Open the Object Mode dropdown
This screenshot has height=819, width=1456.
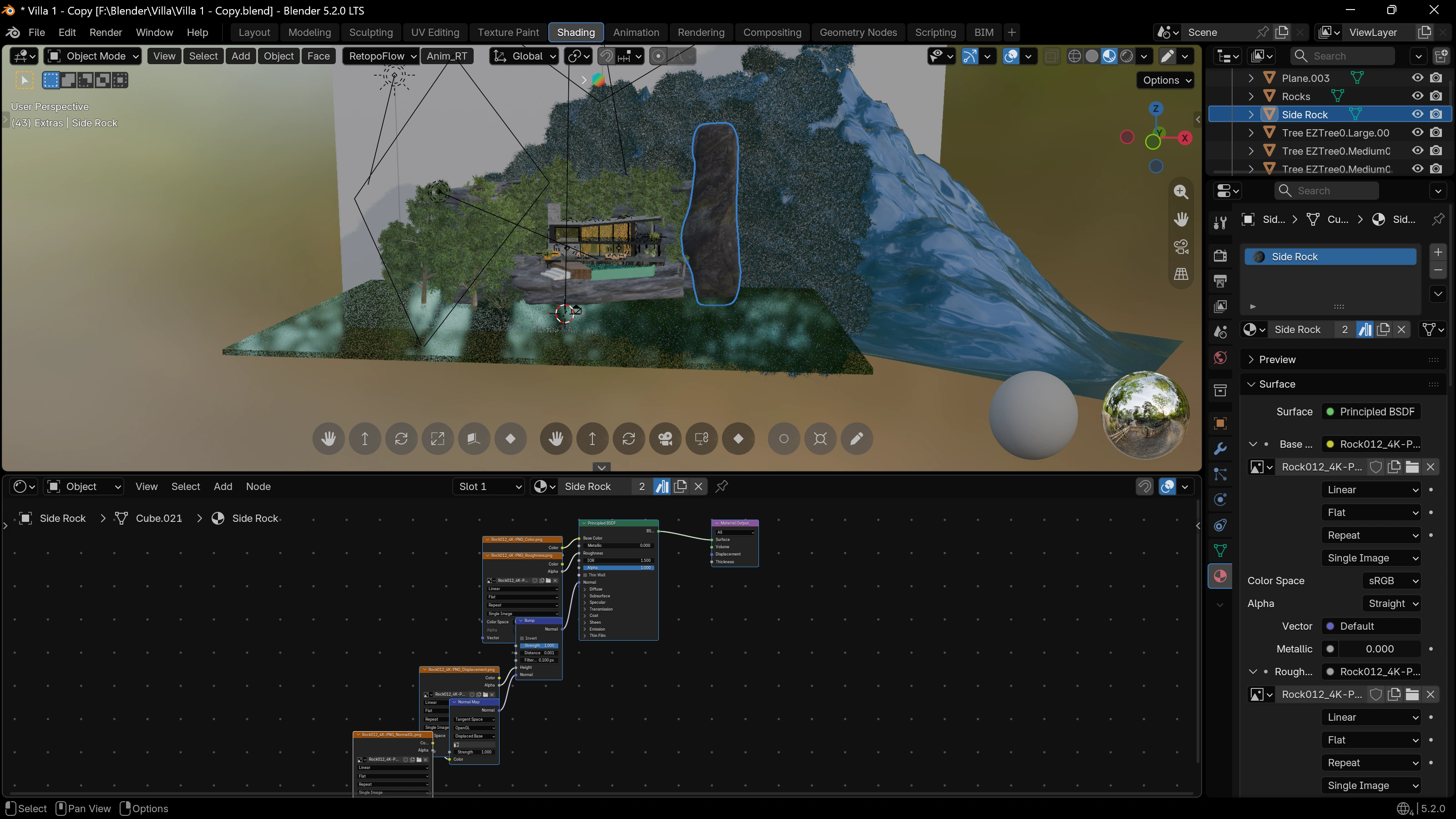coord(93,56)
